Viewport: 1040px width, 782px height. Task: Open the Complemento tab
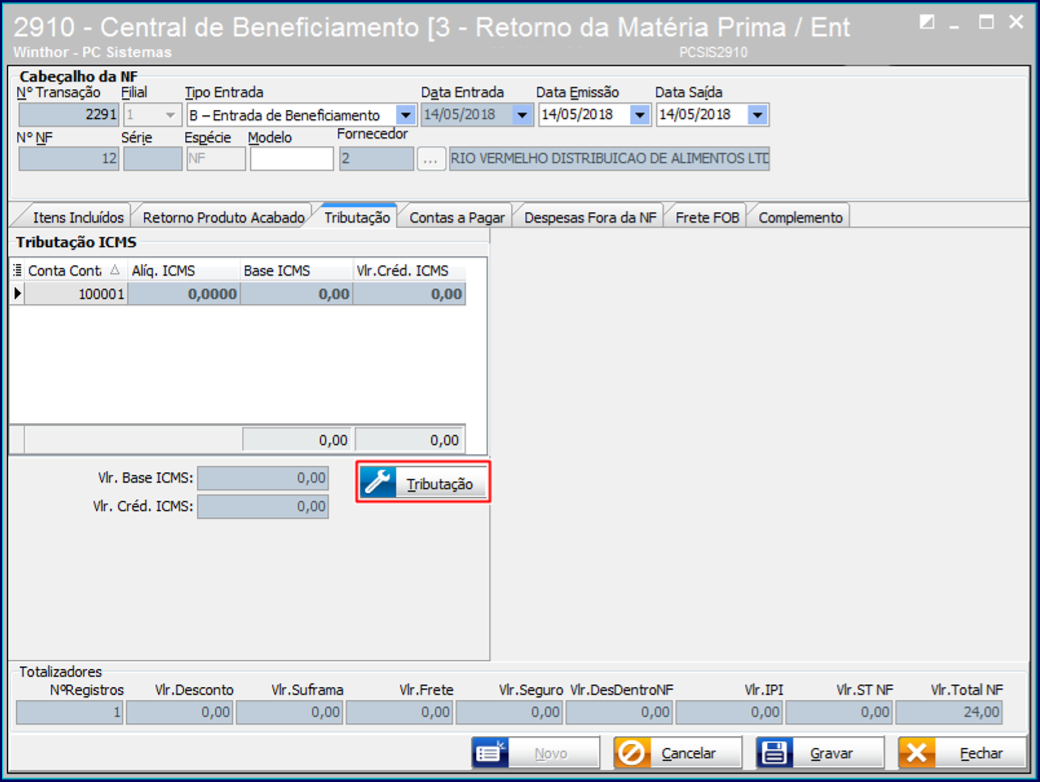click(800, 218)
